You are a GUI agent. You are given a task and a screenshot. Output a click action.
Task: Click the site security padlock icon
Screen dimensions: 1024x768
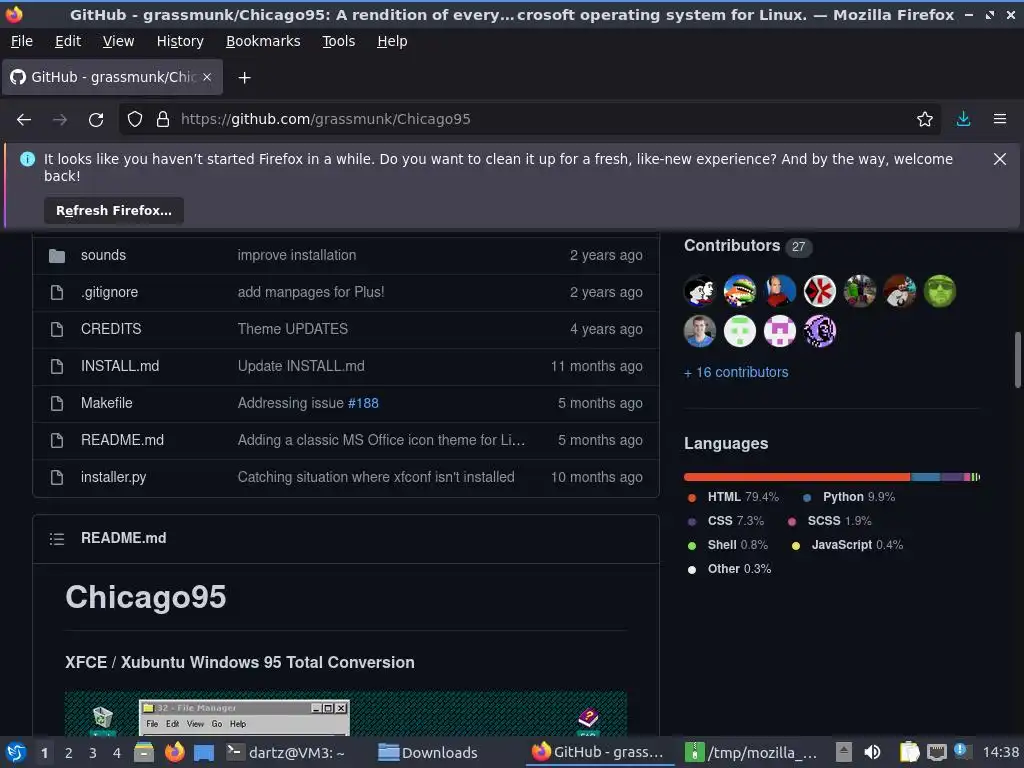[x=163, y=119]
